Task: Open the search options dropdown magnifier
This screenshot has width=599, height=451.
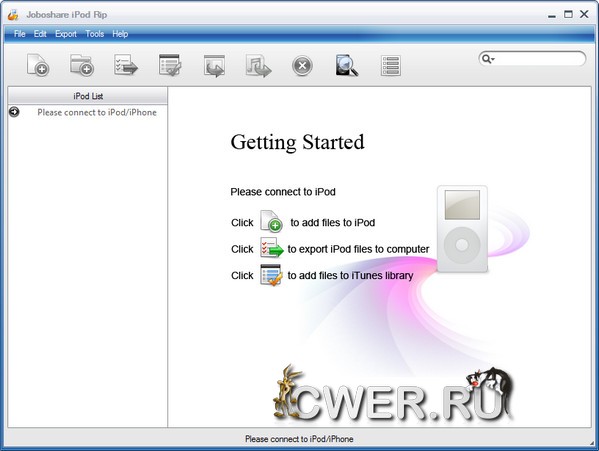Action: pos(488,59)
